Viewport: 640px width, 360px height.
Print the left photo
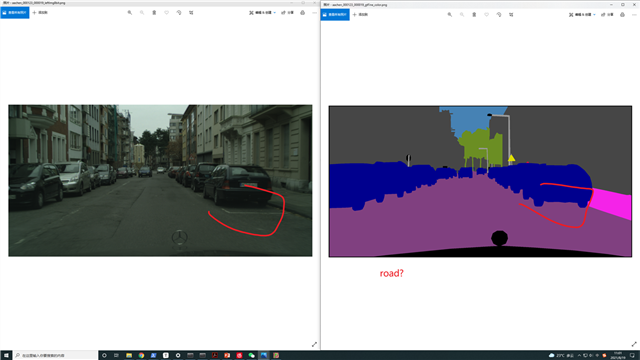(302, 13)
